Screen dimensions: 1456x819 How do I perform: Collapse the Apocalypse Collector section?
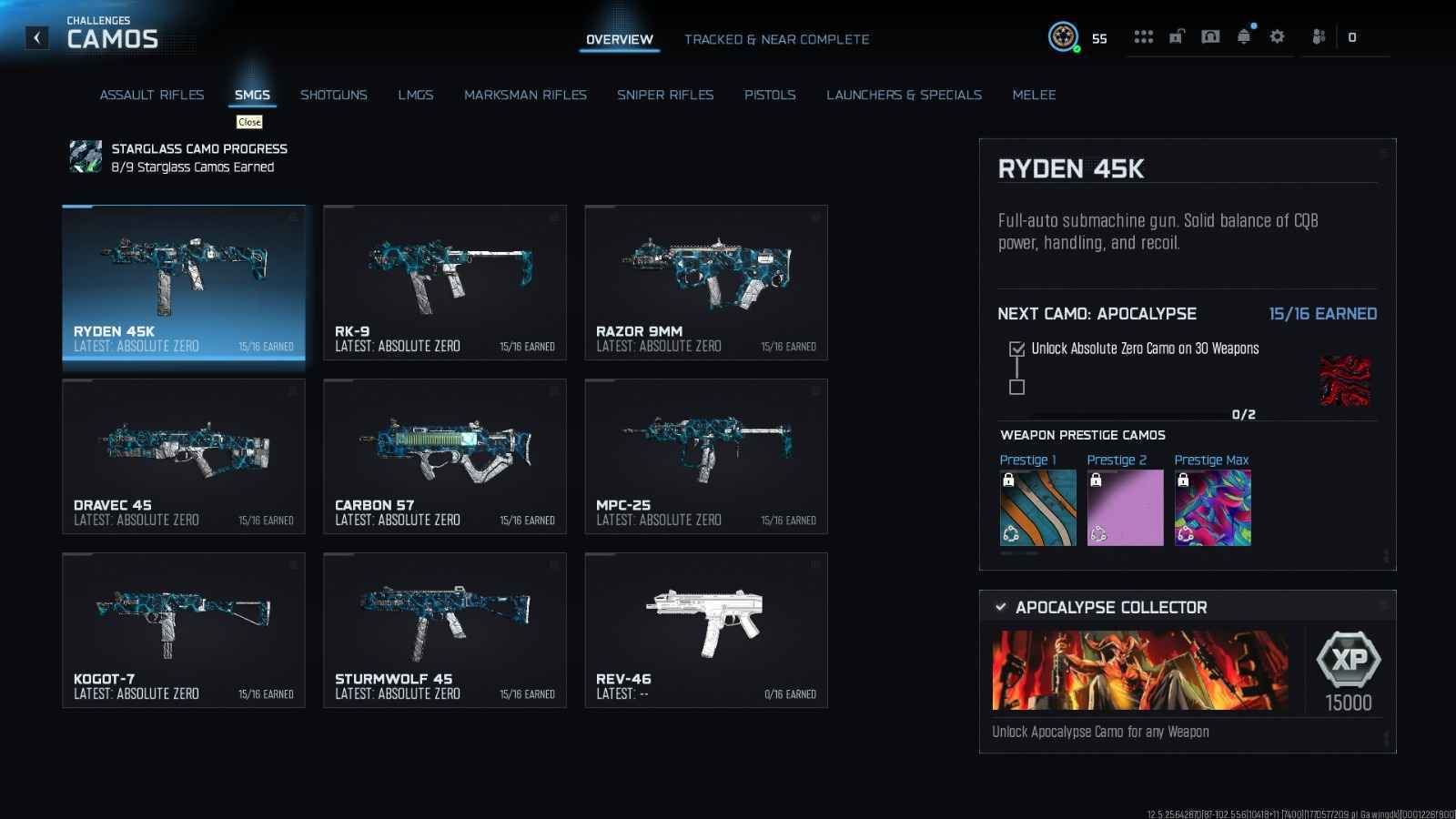point(1001,607)
